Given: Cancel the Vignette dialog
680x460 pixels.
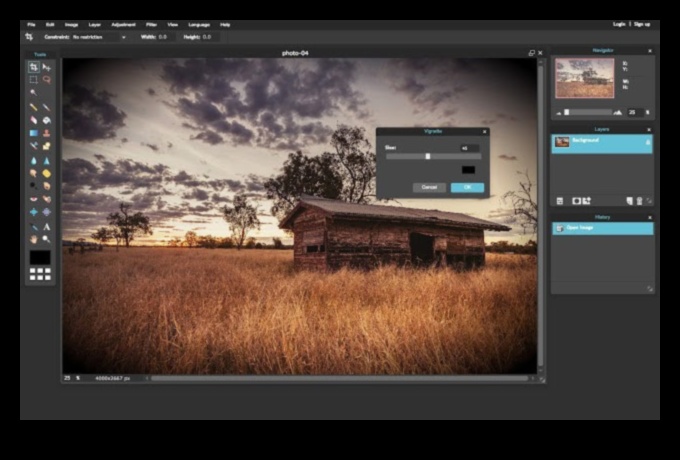Looking at the screenshot, I should 429,187.
